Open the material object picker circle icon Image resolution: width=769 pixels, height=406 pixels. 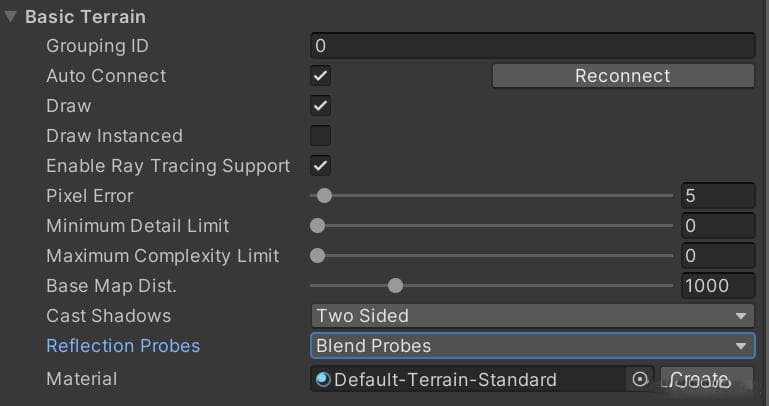click(640, 379)
